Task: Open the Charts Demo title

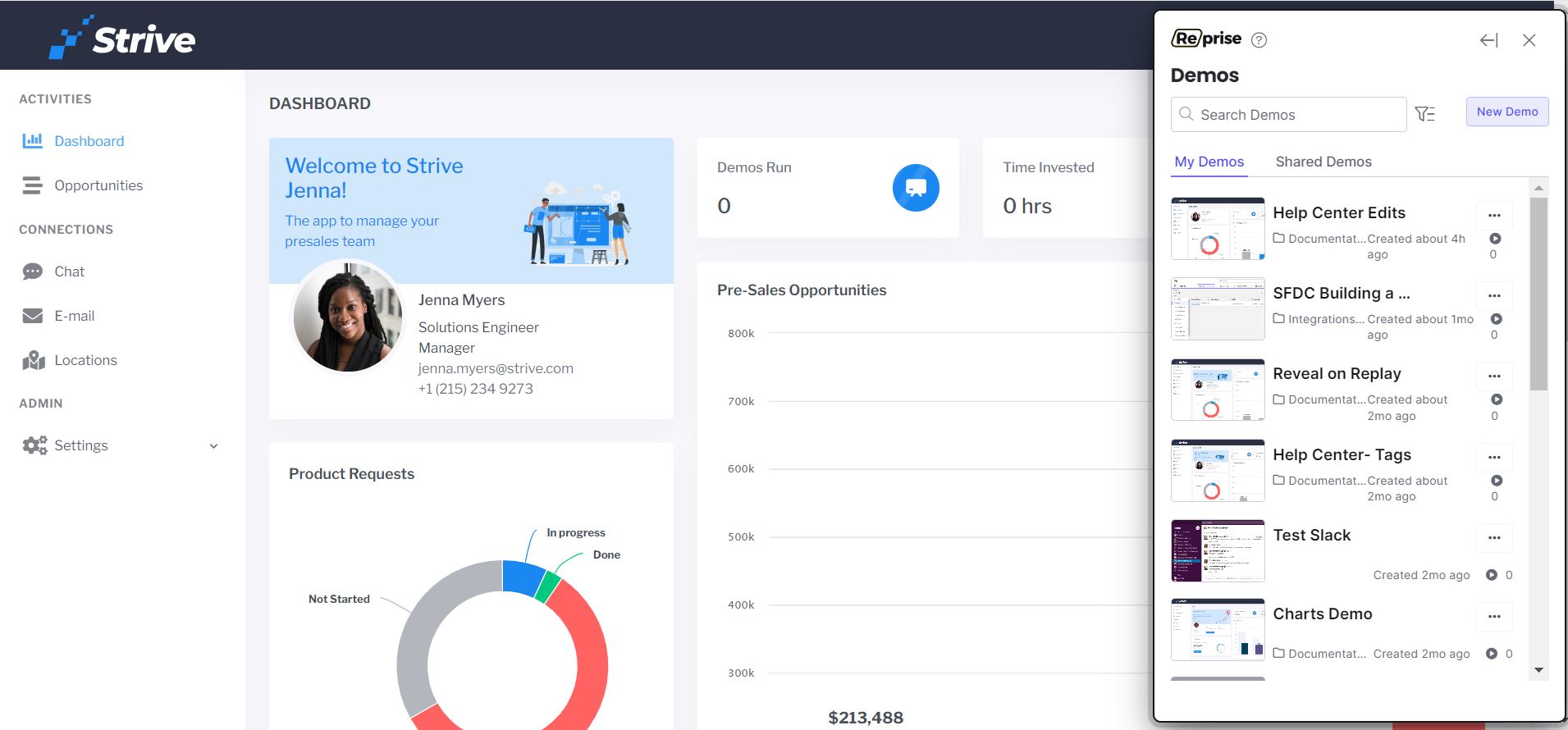Action: [x=1323, y=614]
